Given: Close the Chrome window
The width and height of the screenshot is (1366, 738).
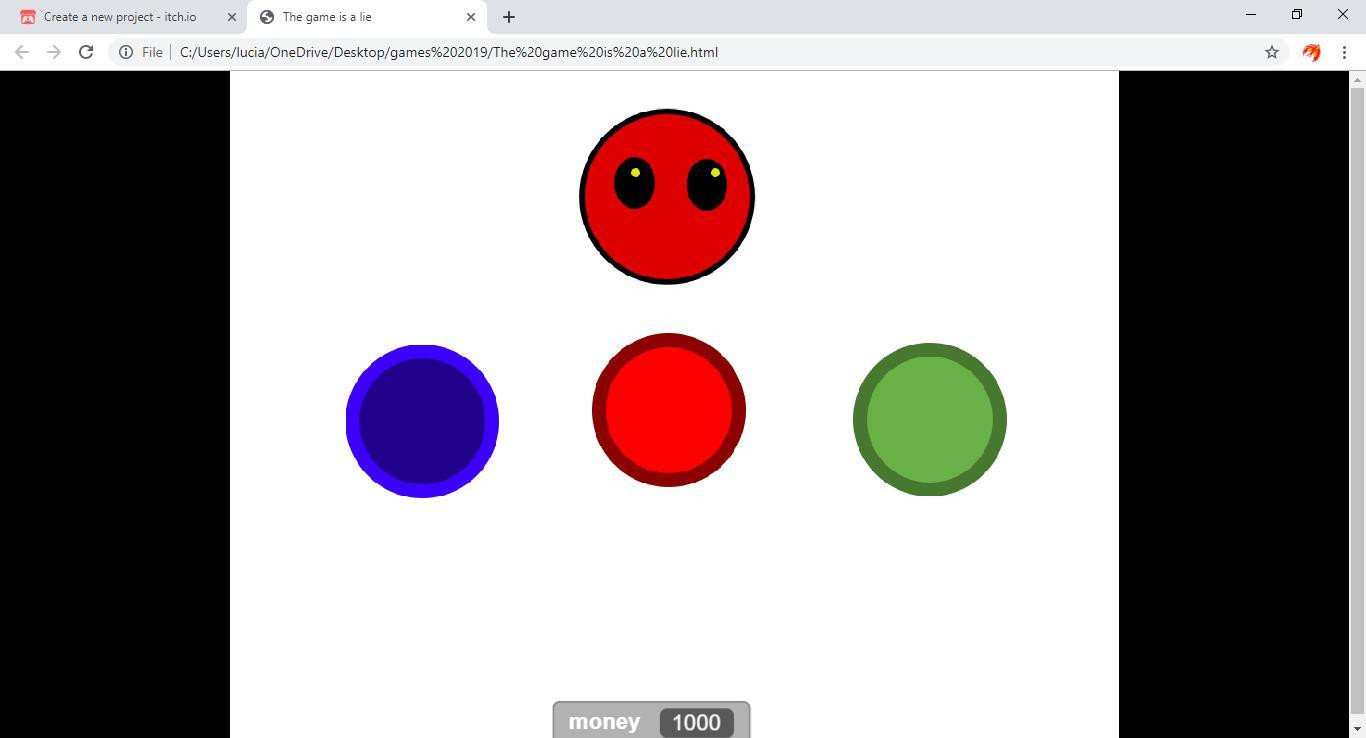Looking at the screenshot, I should tap(1343, 15).
